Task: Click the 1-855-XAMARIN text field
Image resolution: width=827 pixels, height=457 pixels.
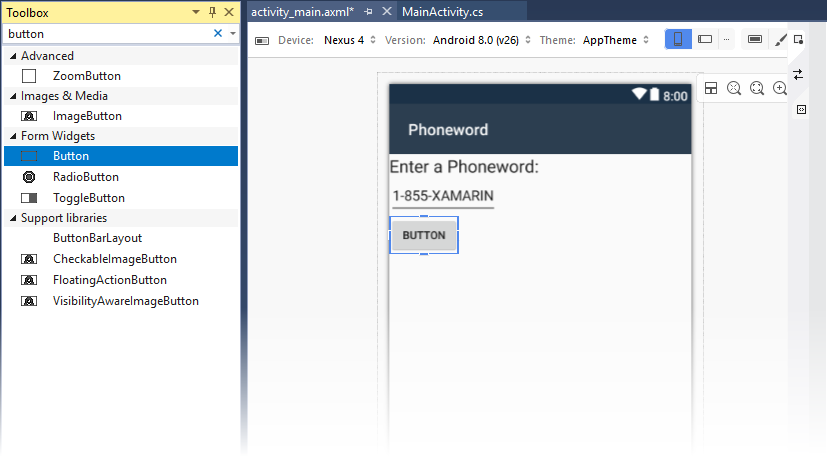Action: (x=443, y=196)
